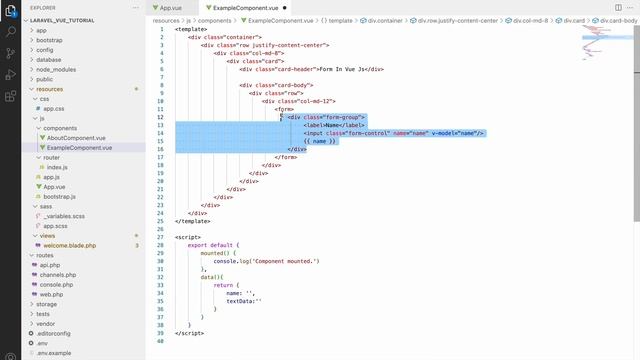Viewport: 640px width, 360px height.
Task: Open the Explorer view icon
Action: (x=11, y=11)
